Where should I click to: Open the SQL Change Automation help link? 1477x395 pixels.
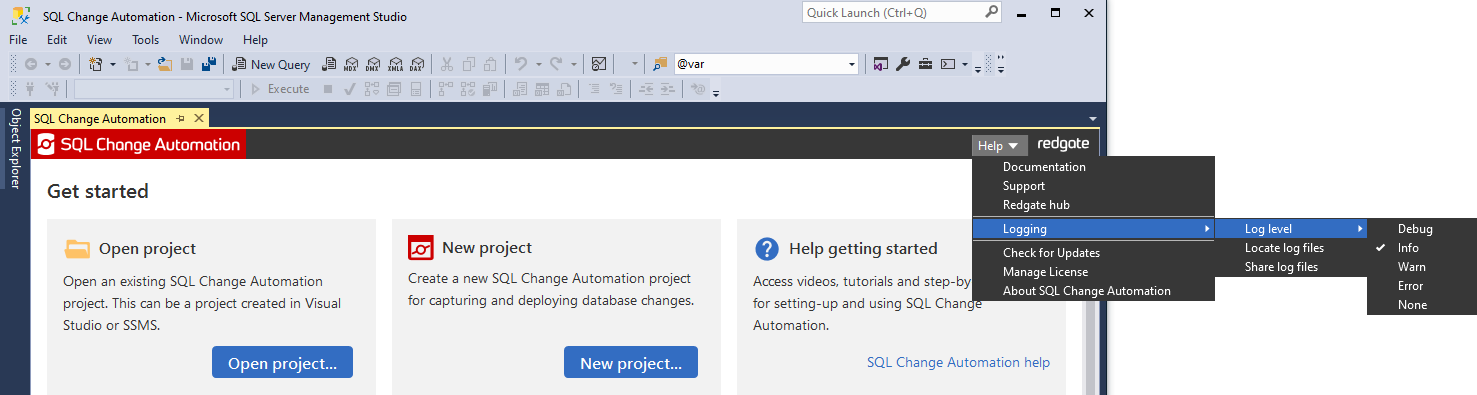point(958,363)
